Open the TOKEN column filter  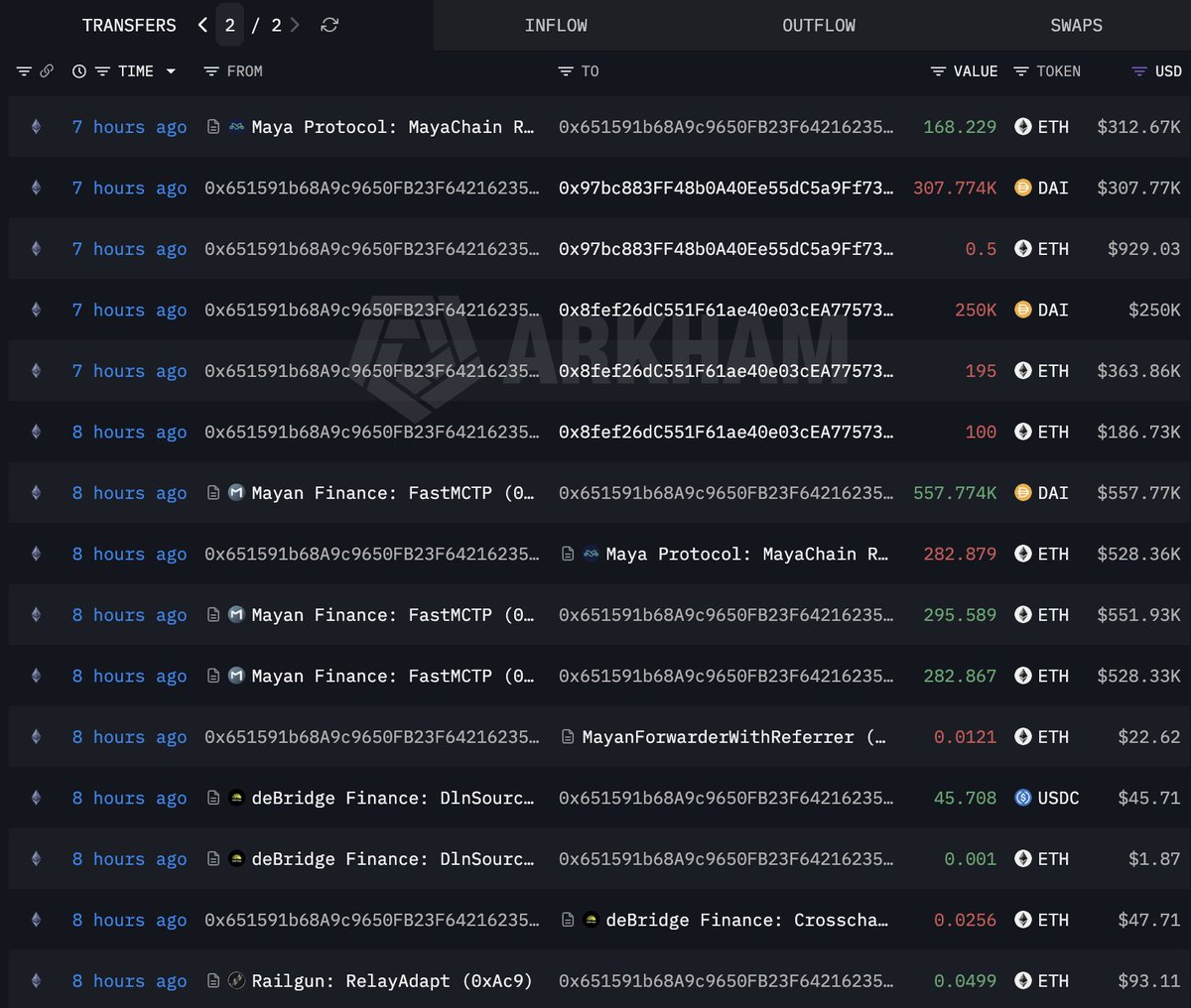(1020, 71)
